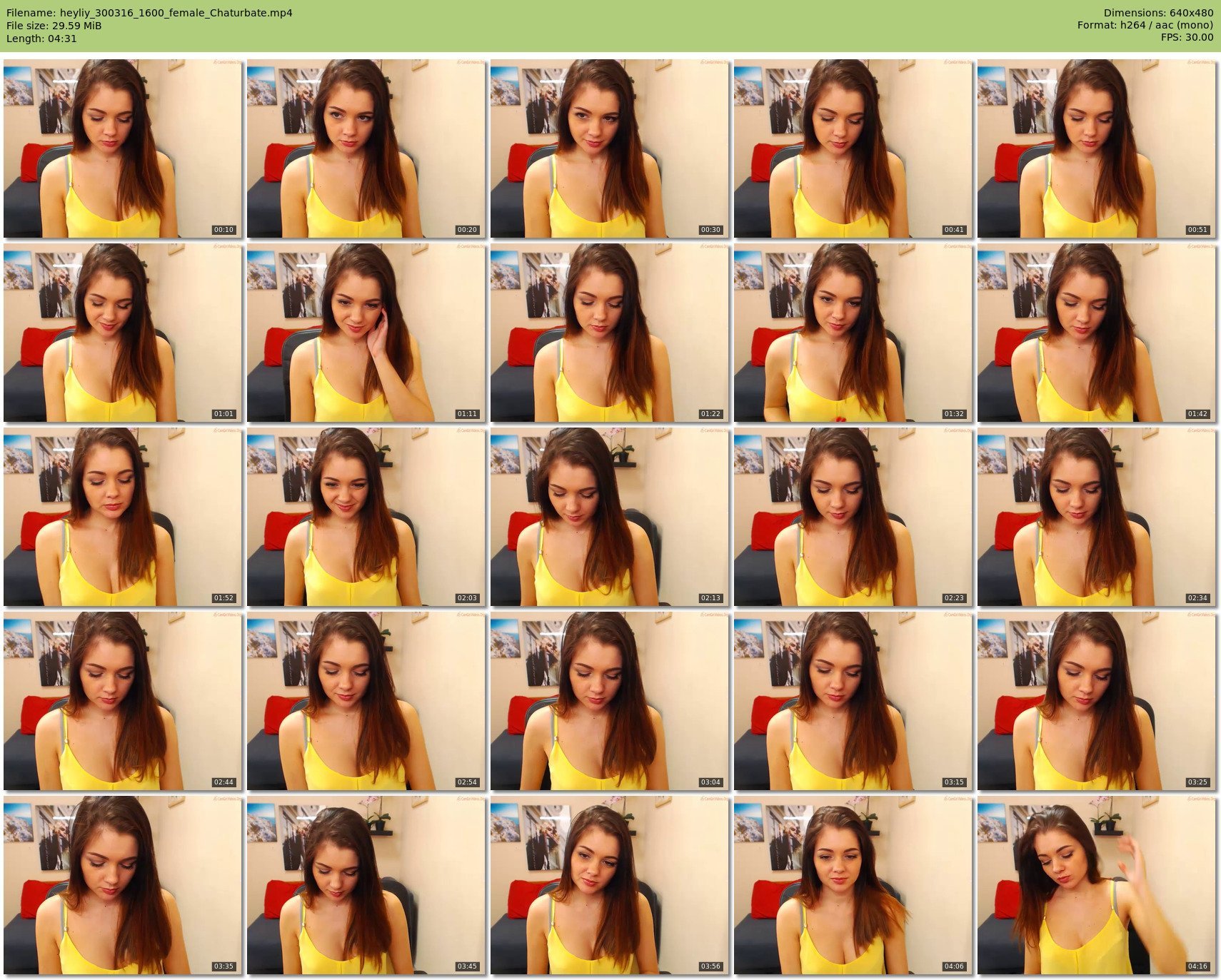
Task: Click the 01:11 thumbnail with raised hand
Action: 366,333
